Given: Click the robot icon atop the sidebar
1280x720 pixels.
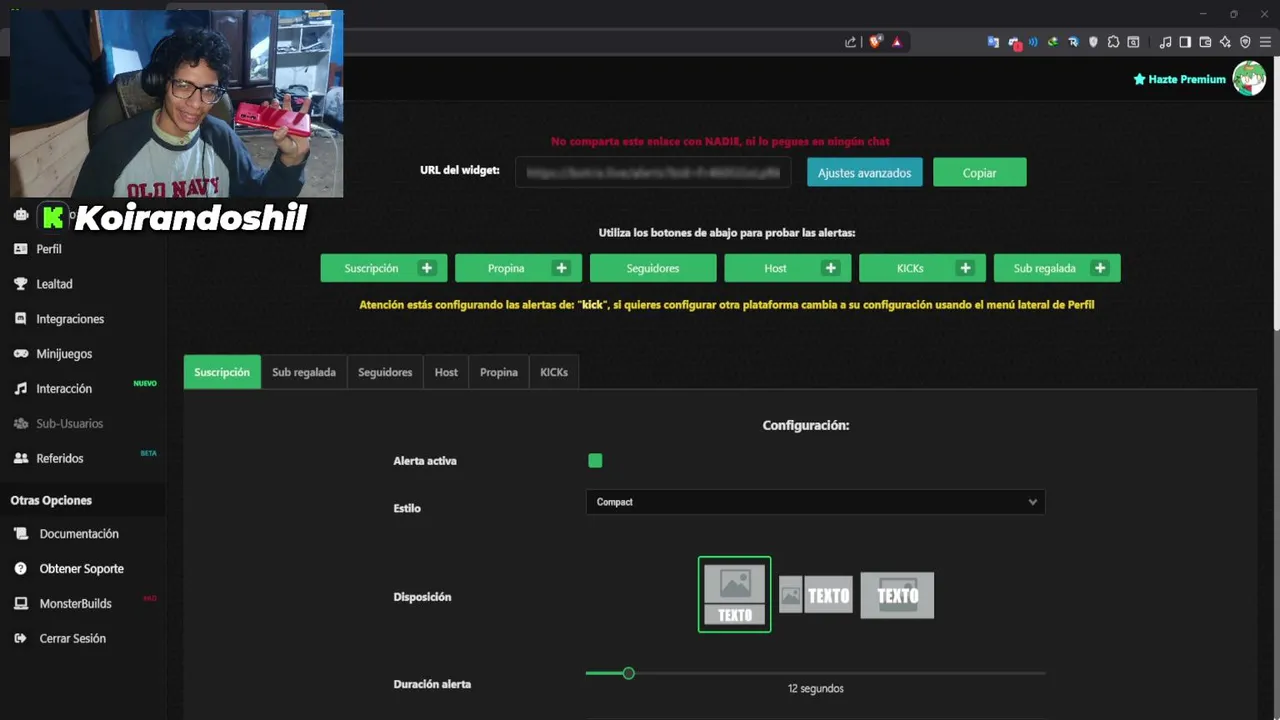Looking at the screenshot, I should [x=21, y=215].
